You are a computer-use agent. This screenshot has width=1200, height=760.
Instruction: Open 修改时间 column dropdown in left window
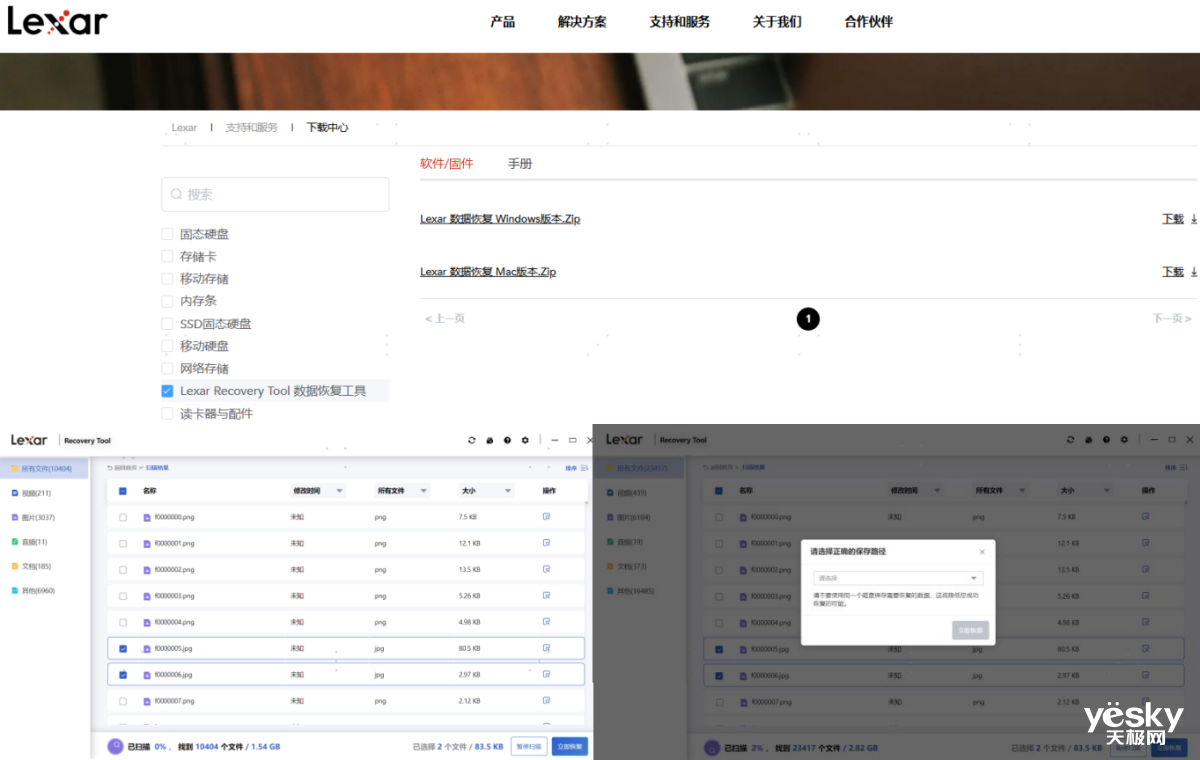317,491
